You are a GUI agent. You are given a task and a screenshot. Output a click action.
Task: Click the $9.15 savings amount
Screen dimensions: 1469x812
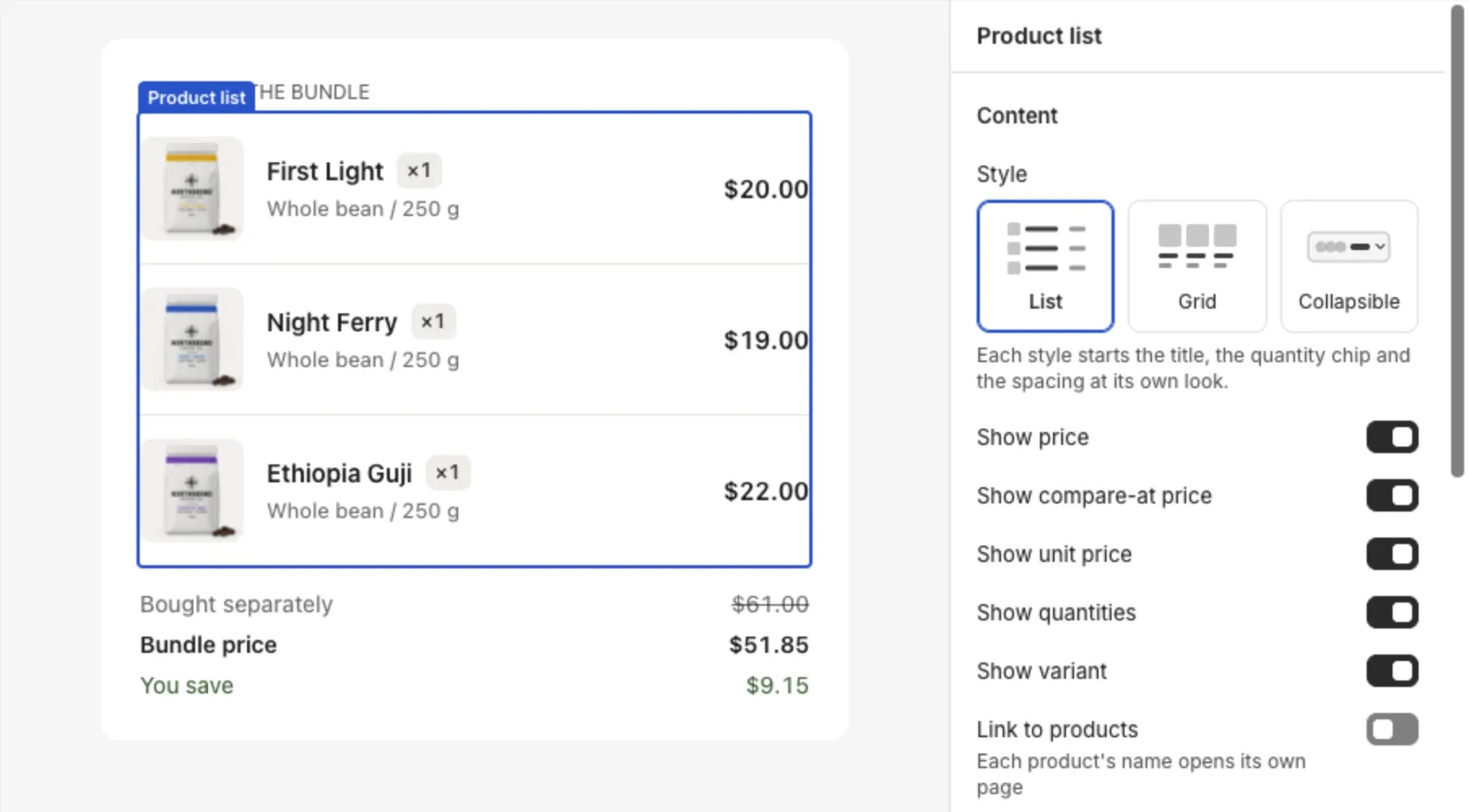click(x=778, y=685)
